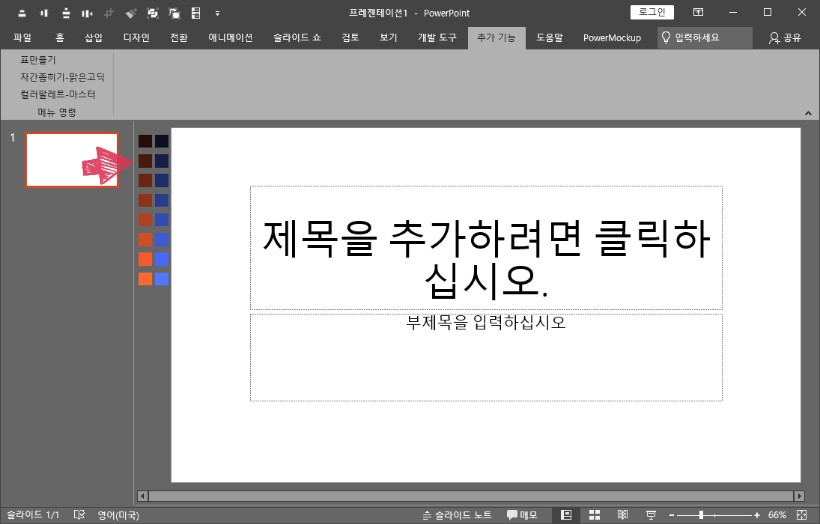The width and height of the screenshot is (820, 524).
Task: Click the spell check icon in status bar
Action: click(79, 515)
